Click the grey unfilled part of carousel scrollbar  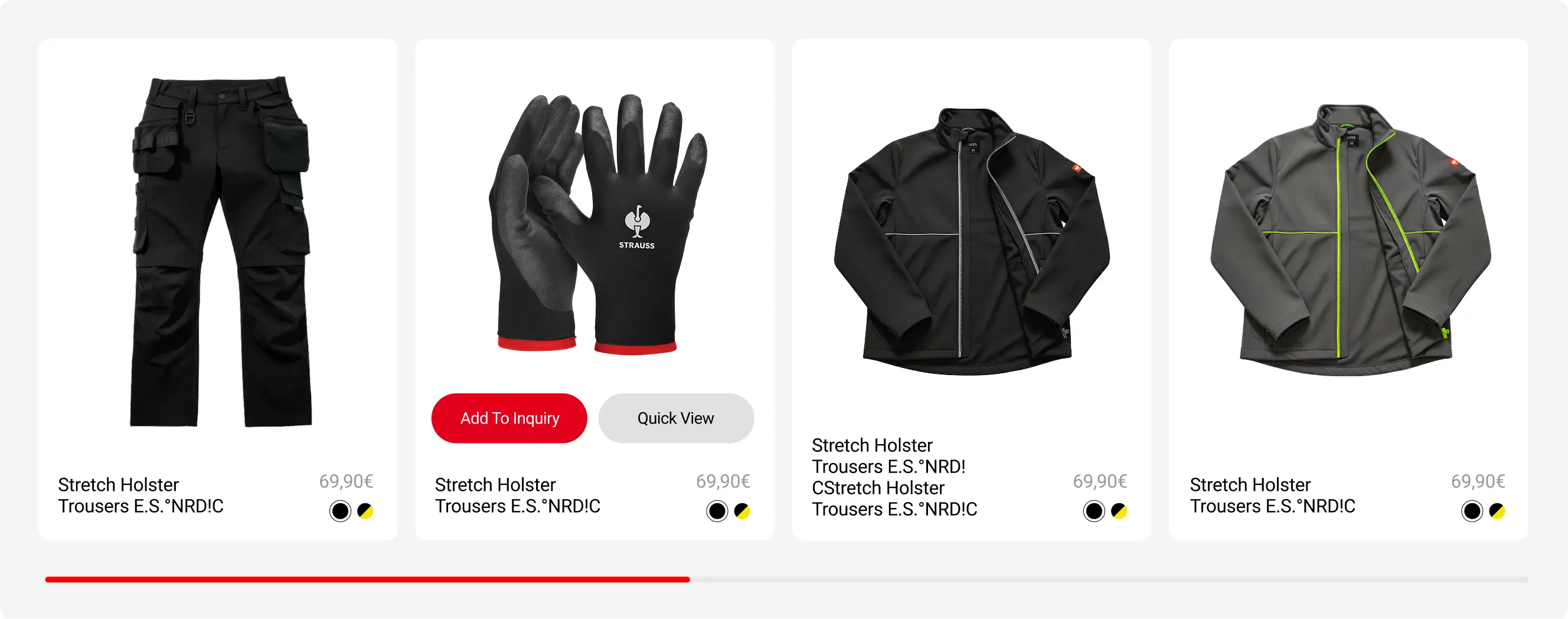coord(1109,579)
